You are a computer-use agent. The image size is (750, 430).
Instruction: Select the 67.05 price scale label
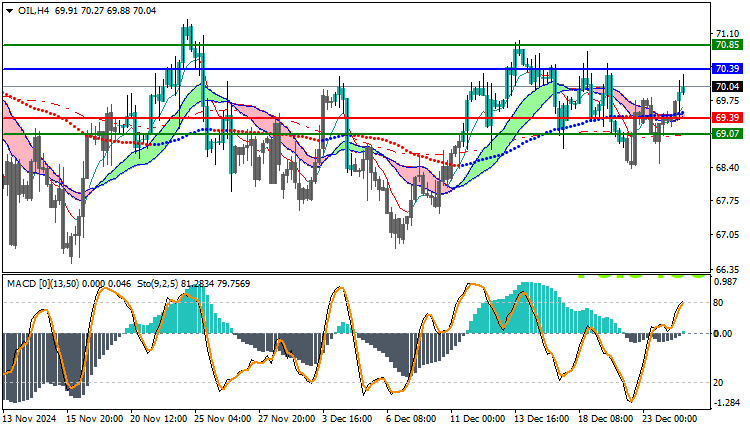(x=727, y=234)
